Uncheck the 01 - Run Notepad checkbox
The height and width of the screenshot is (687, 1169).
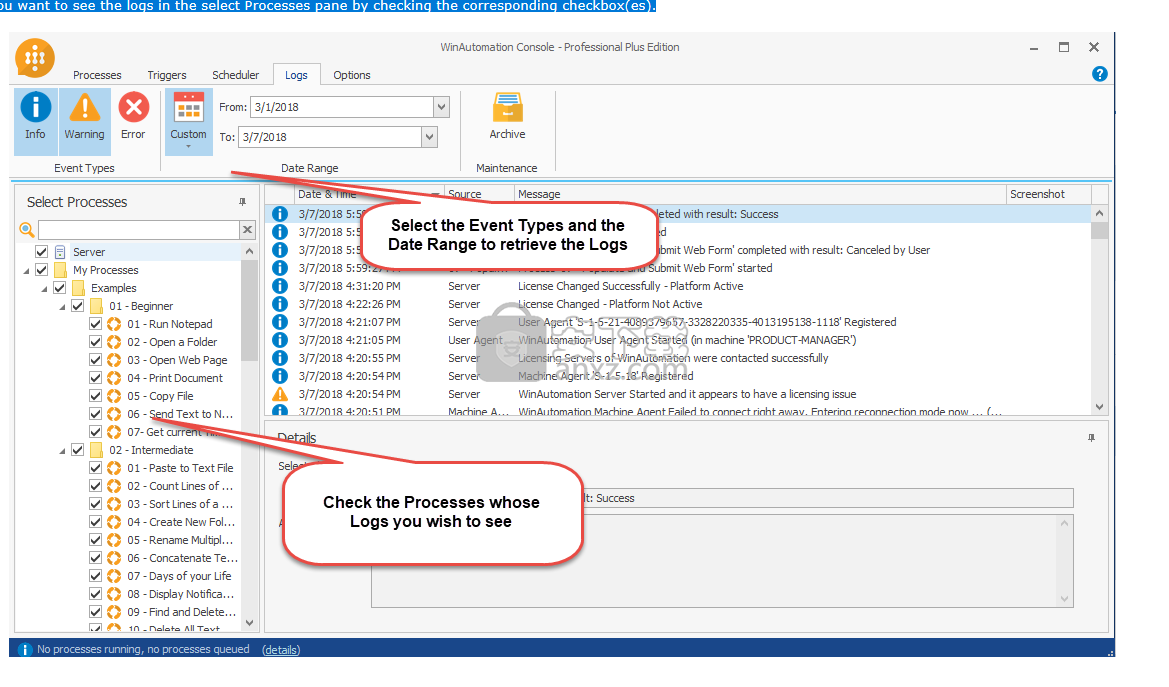point(95,324)
